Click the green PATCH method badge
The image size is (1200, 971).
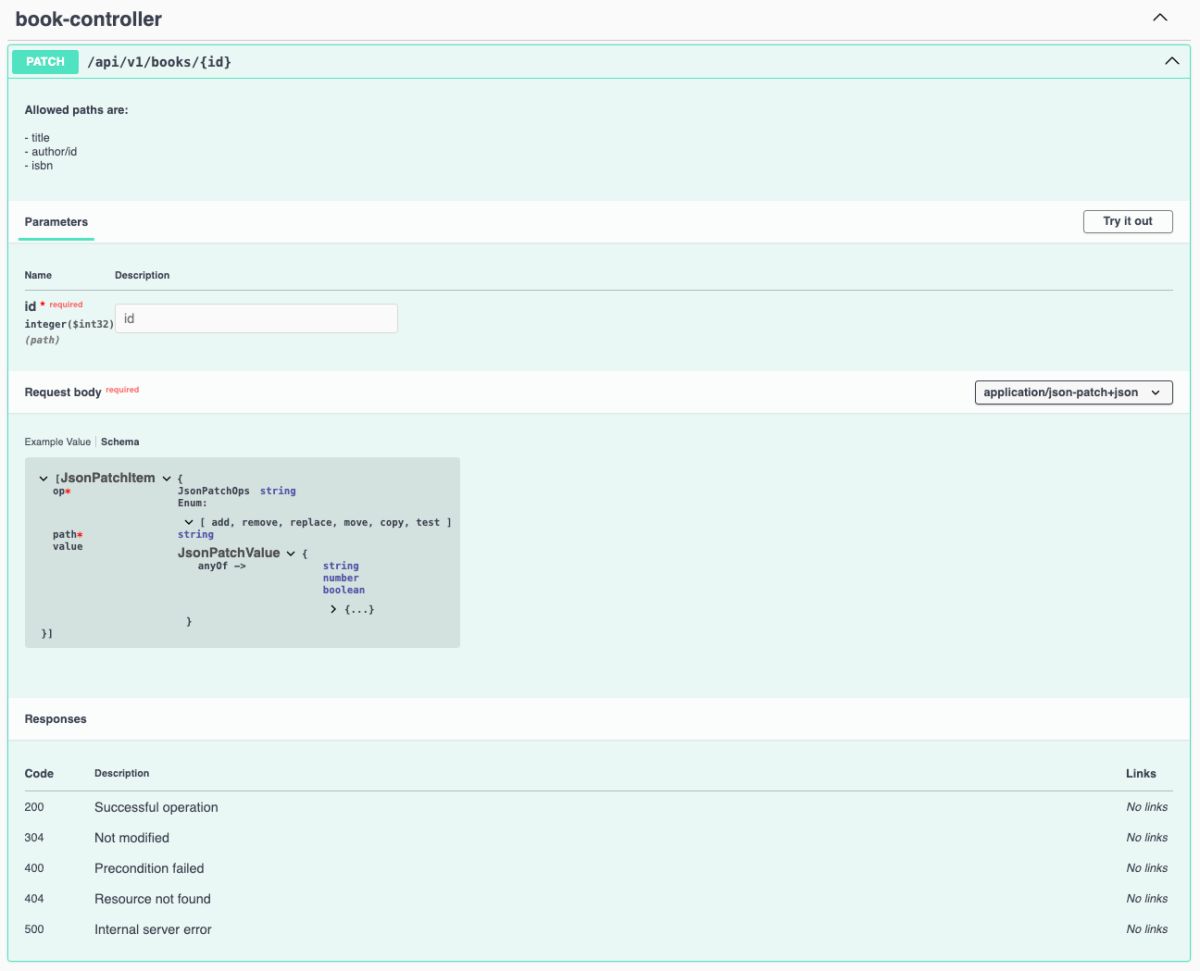point(45,62)
